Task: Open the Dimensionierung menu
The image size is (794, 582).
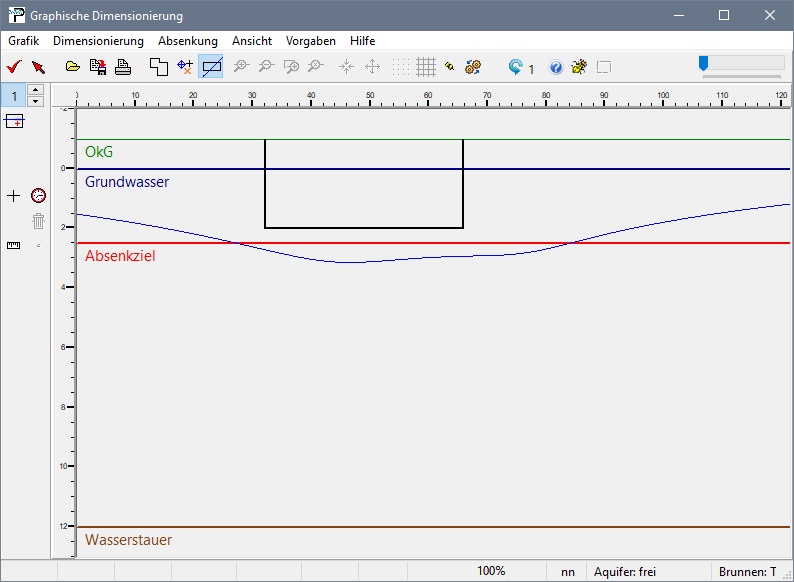Action: click(x=98, y=41)
